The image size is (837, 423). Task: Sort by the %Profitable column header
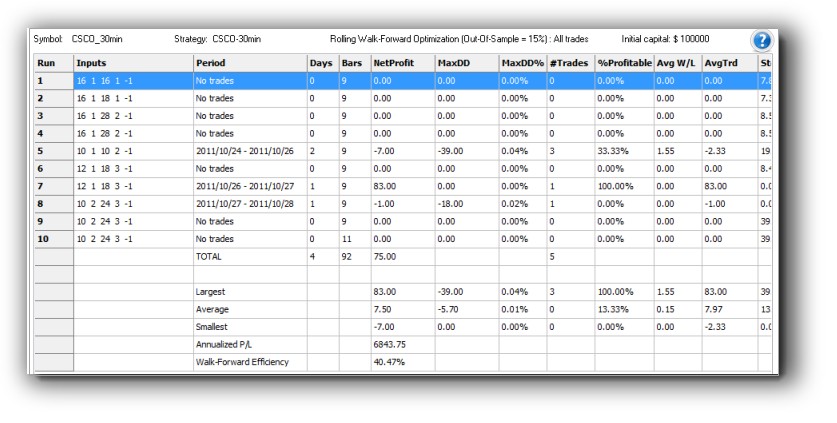[624, 63]
